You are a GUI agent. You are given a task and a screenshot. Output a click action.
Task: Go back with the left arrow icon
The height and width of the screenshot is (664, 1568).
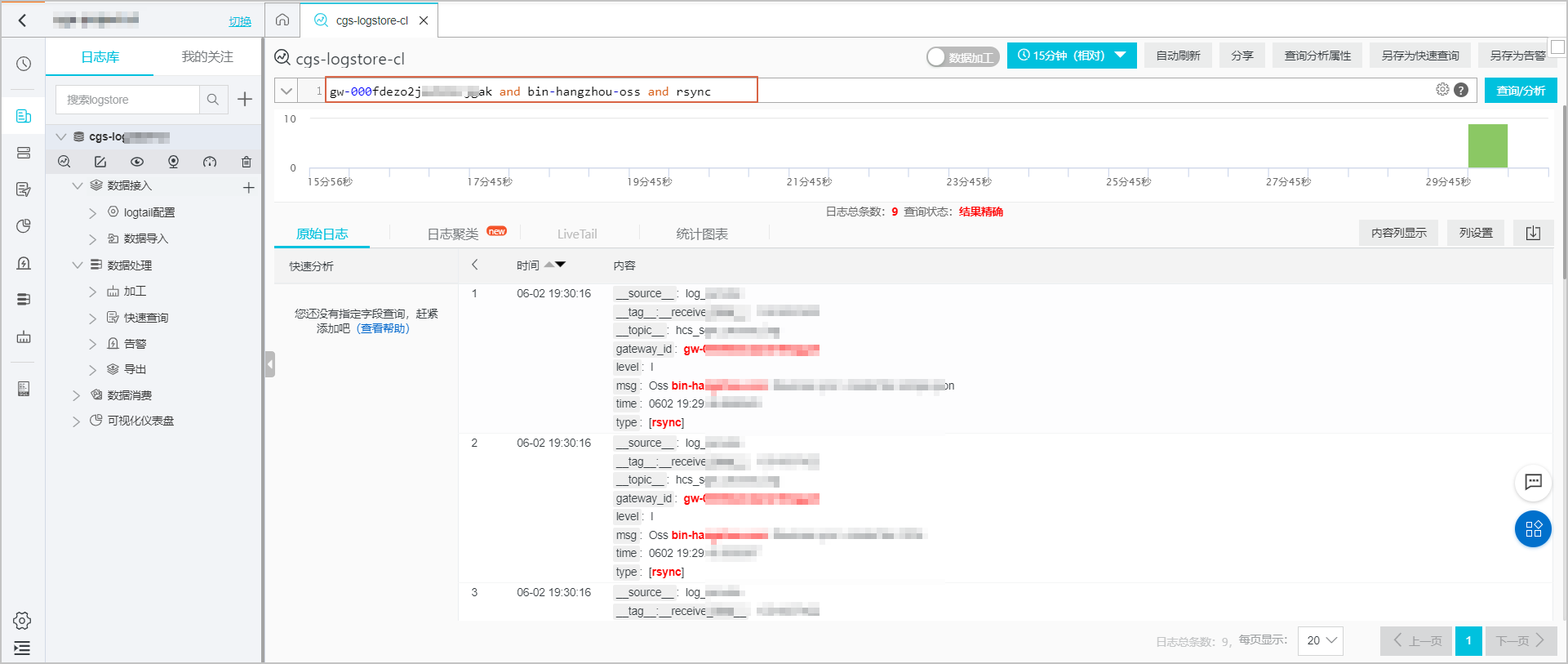pos(22,20)
